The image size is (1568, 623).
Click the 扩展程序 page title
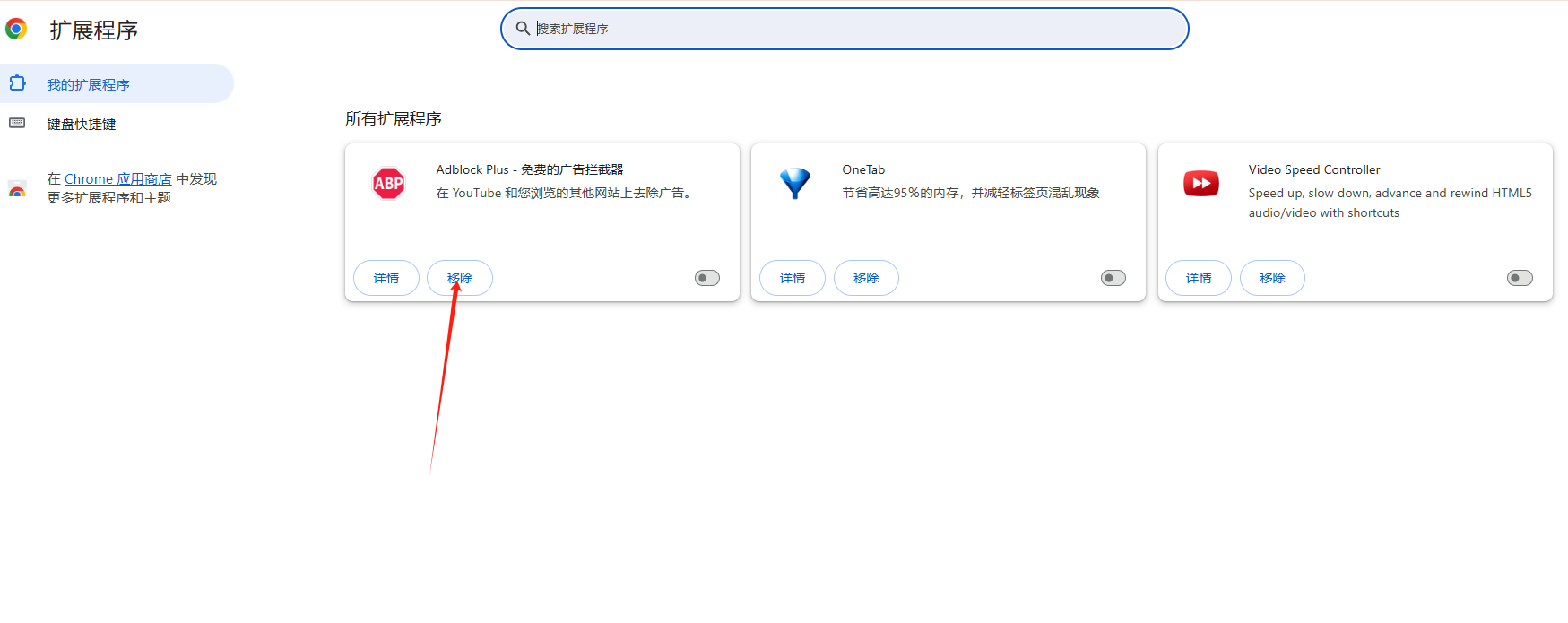pyautogui.click(x=94, y=30)
